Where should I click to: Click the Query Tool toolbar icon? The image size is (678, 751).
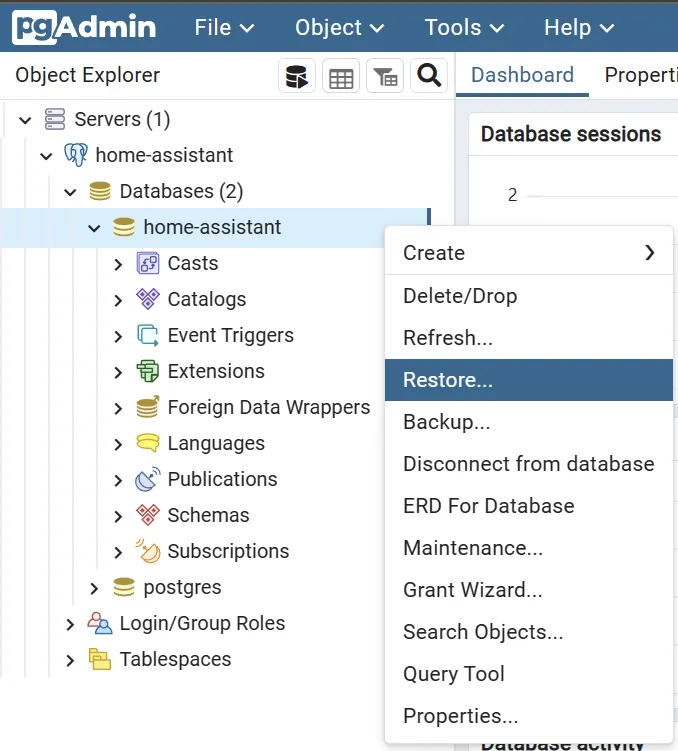(x=297, y=76)
